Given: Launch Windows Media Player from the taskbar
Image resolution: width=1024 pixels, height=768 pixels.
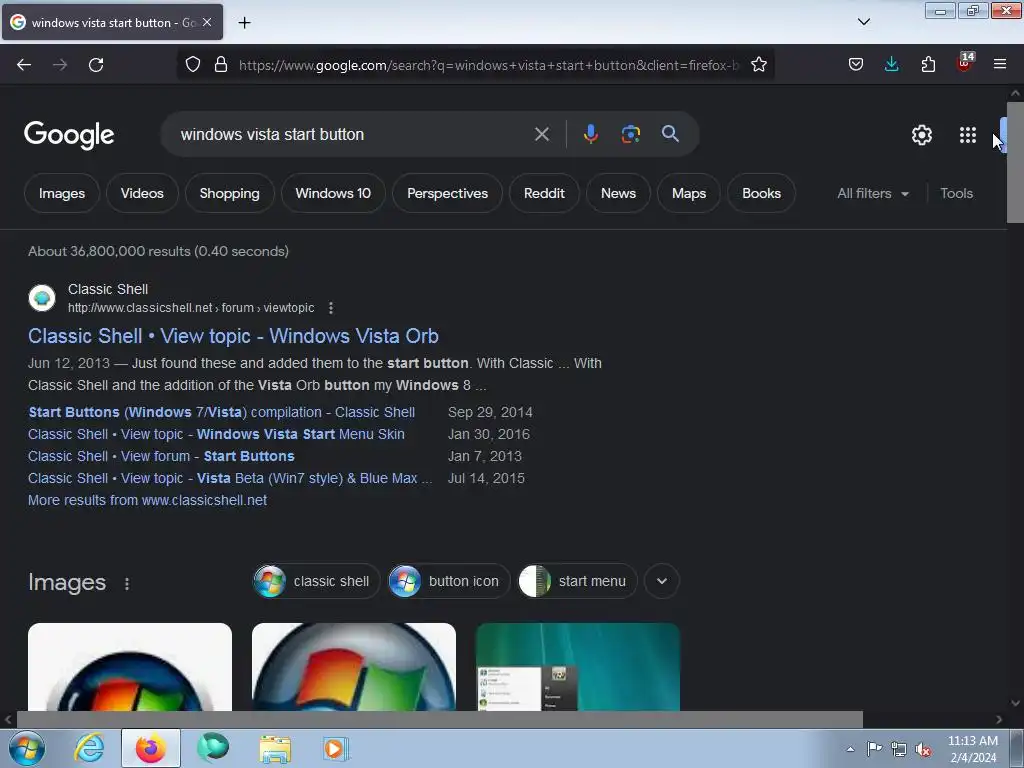Looking at the screenshot, I should pyautogui.click(x=336, y=748).
